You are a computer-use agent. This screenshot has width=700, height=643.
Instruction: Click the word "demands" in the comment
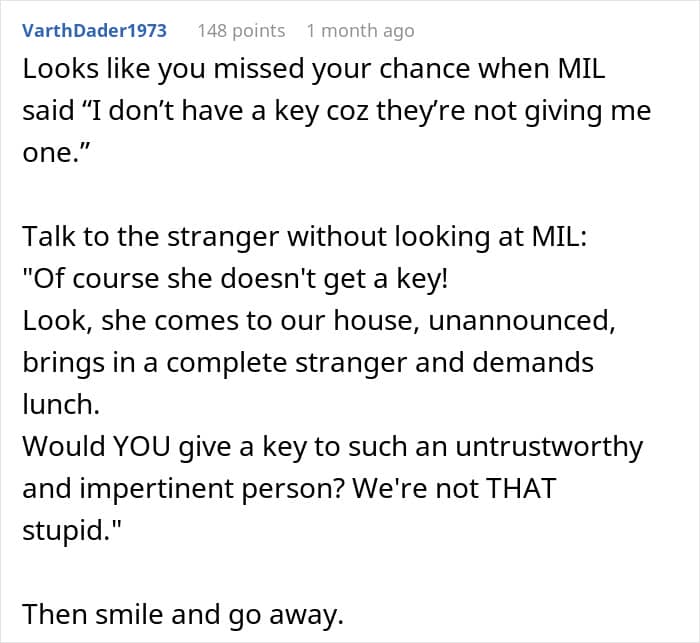pyautogui.click(x=539, y=361)
